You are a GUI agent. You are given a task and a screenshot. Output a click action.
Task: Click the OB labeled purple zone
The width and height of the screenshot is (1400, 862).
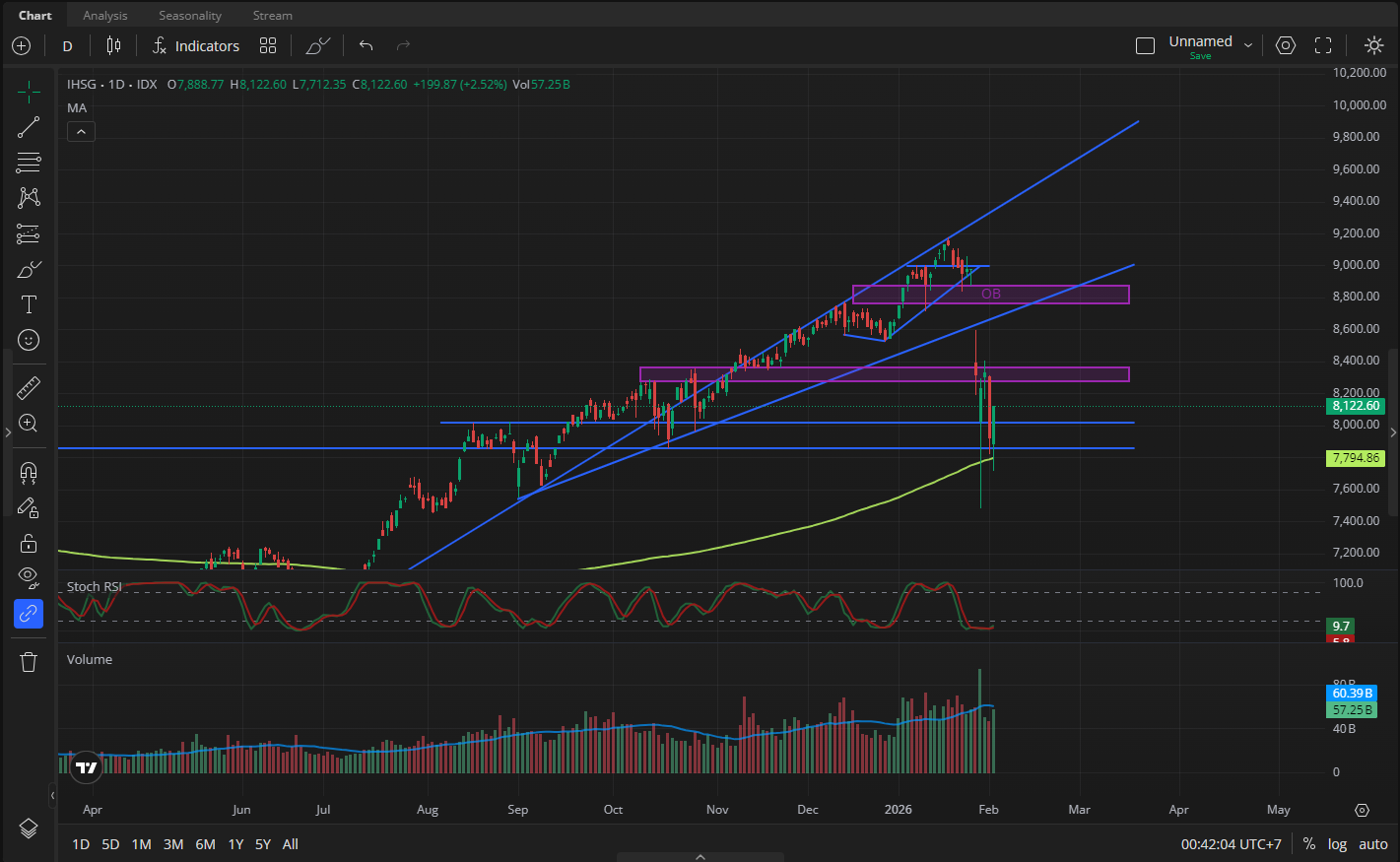tap(990, 295)
